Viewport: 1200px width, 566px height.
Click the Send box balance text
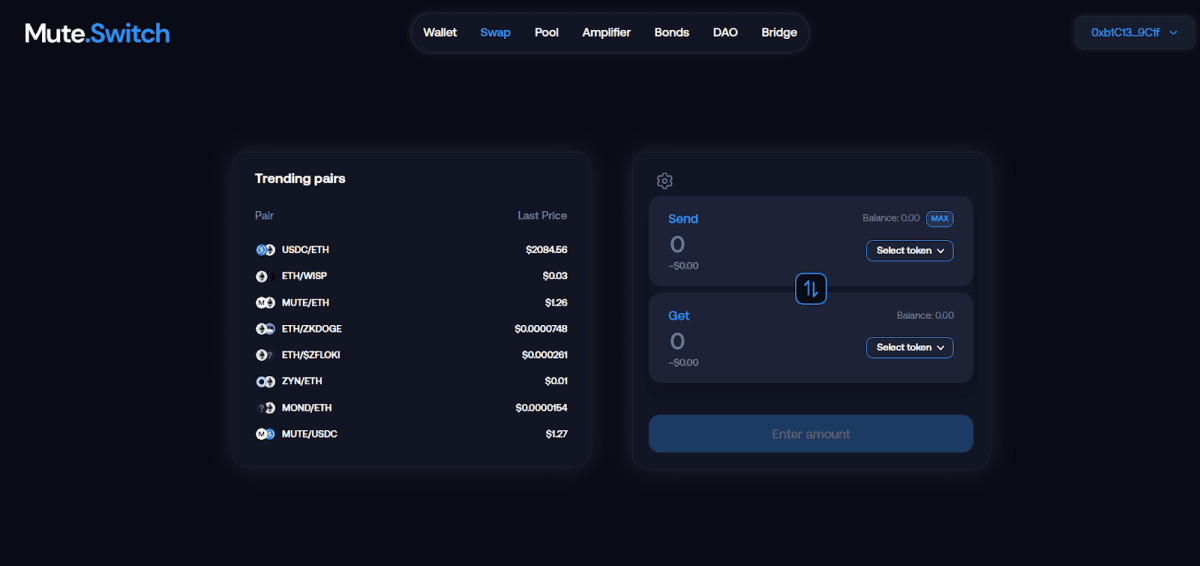tap(891, 218)
